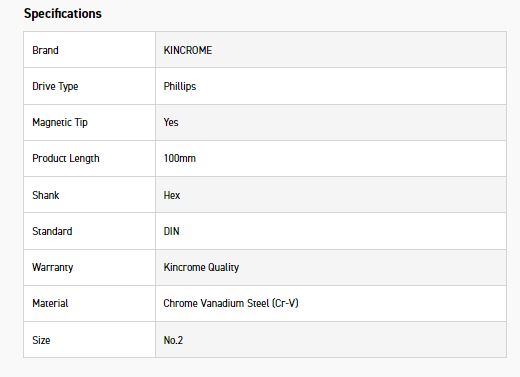This screenshot has width=520, height=377.
Task: Click Chrome Vanadium Steel (Cr-V) value
Action: [231, 303]
